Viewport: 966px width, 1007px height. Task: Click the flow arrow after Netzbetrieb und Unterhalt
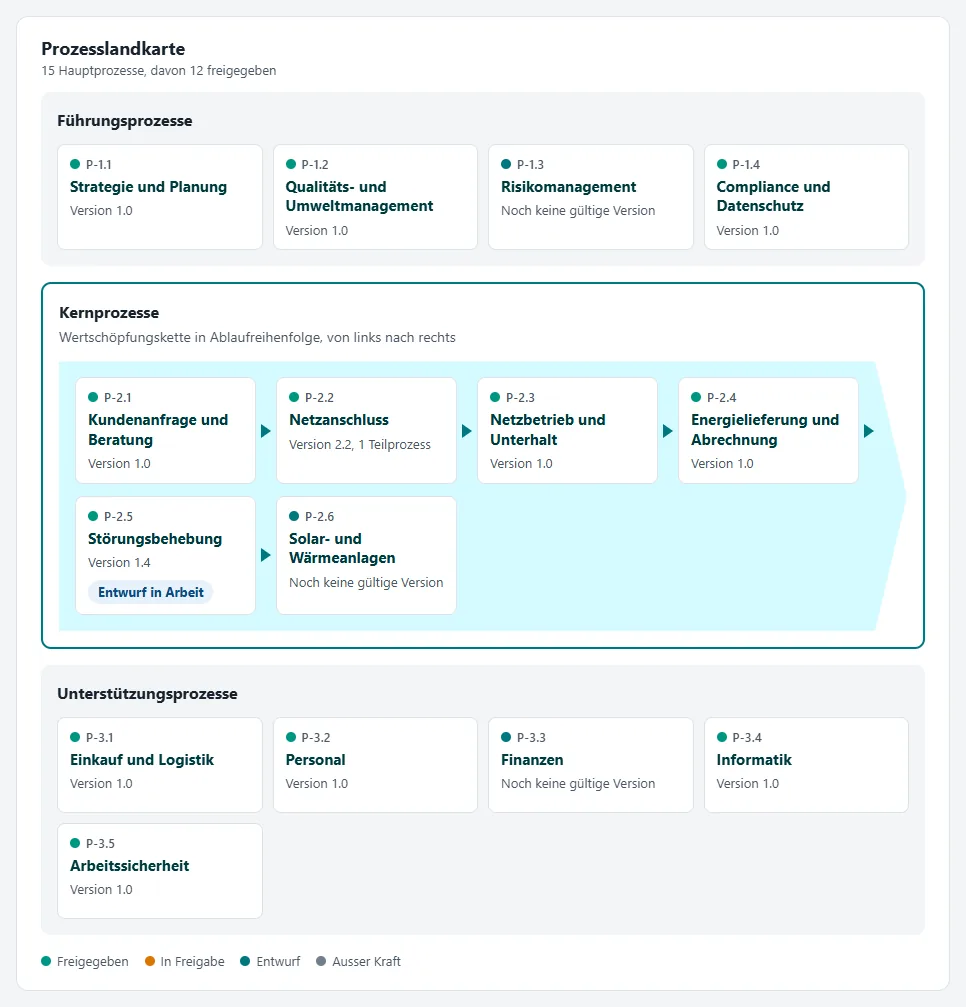tap(668, 431)
